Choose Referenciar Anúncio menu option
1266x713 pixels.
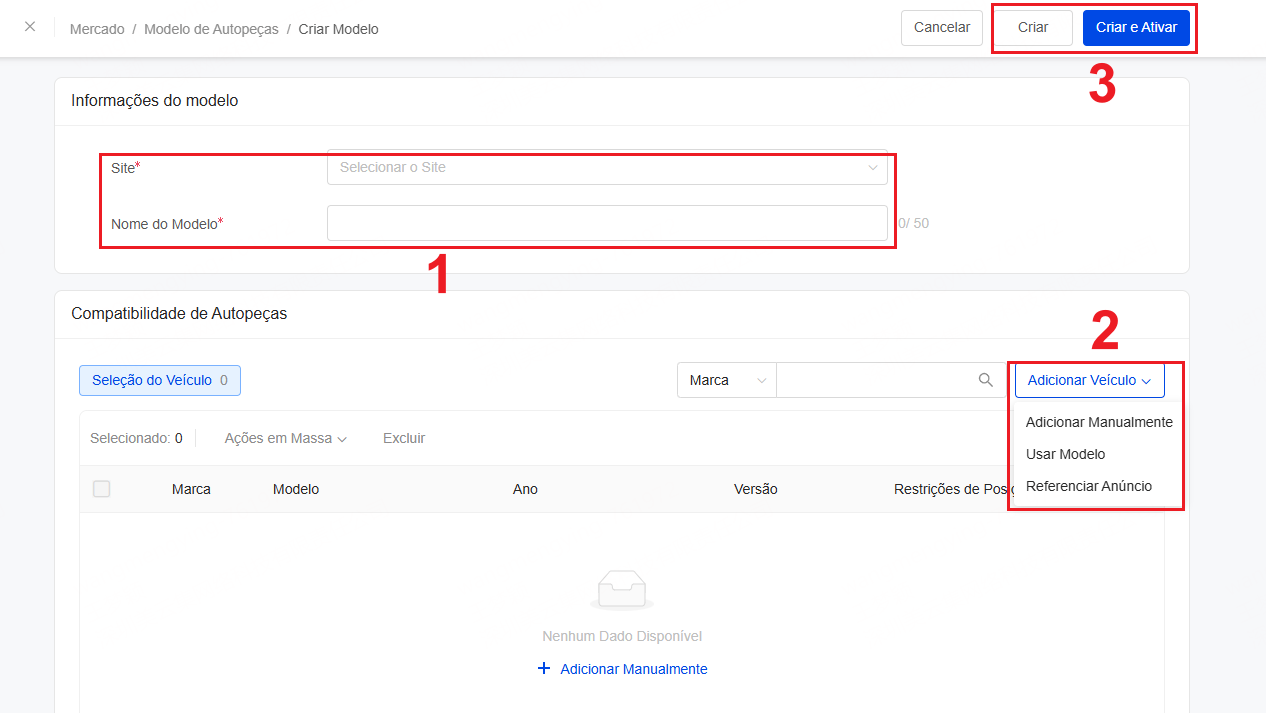pyautogui.click(x=1089, y=486)
